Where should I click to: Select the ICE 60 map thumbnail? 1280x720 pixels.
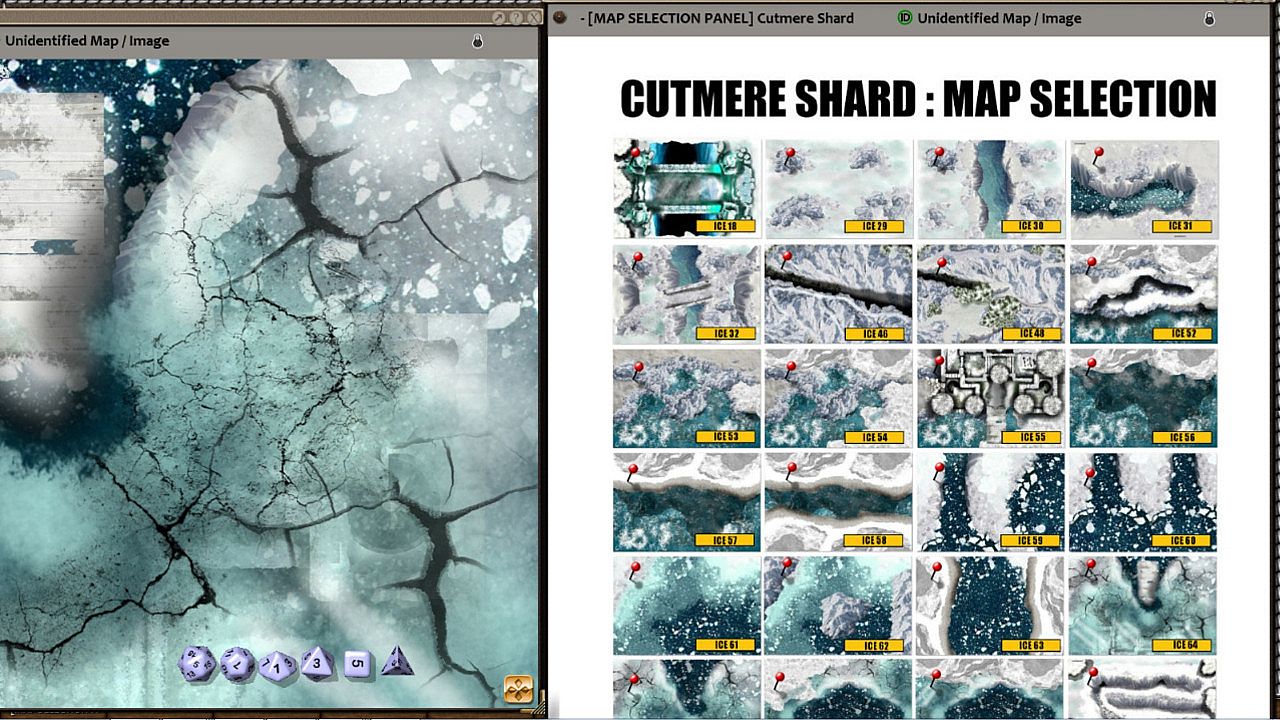click(x=1144, y=501)
